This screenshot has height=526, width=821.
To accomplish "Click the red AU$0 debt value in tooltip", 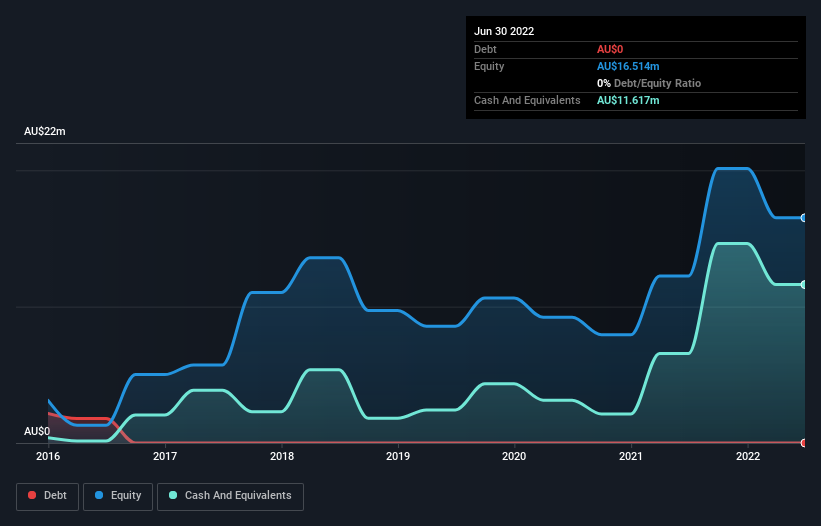I will pyautogui.click(x=610, y=49).
